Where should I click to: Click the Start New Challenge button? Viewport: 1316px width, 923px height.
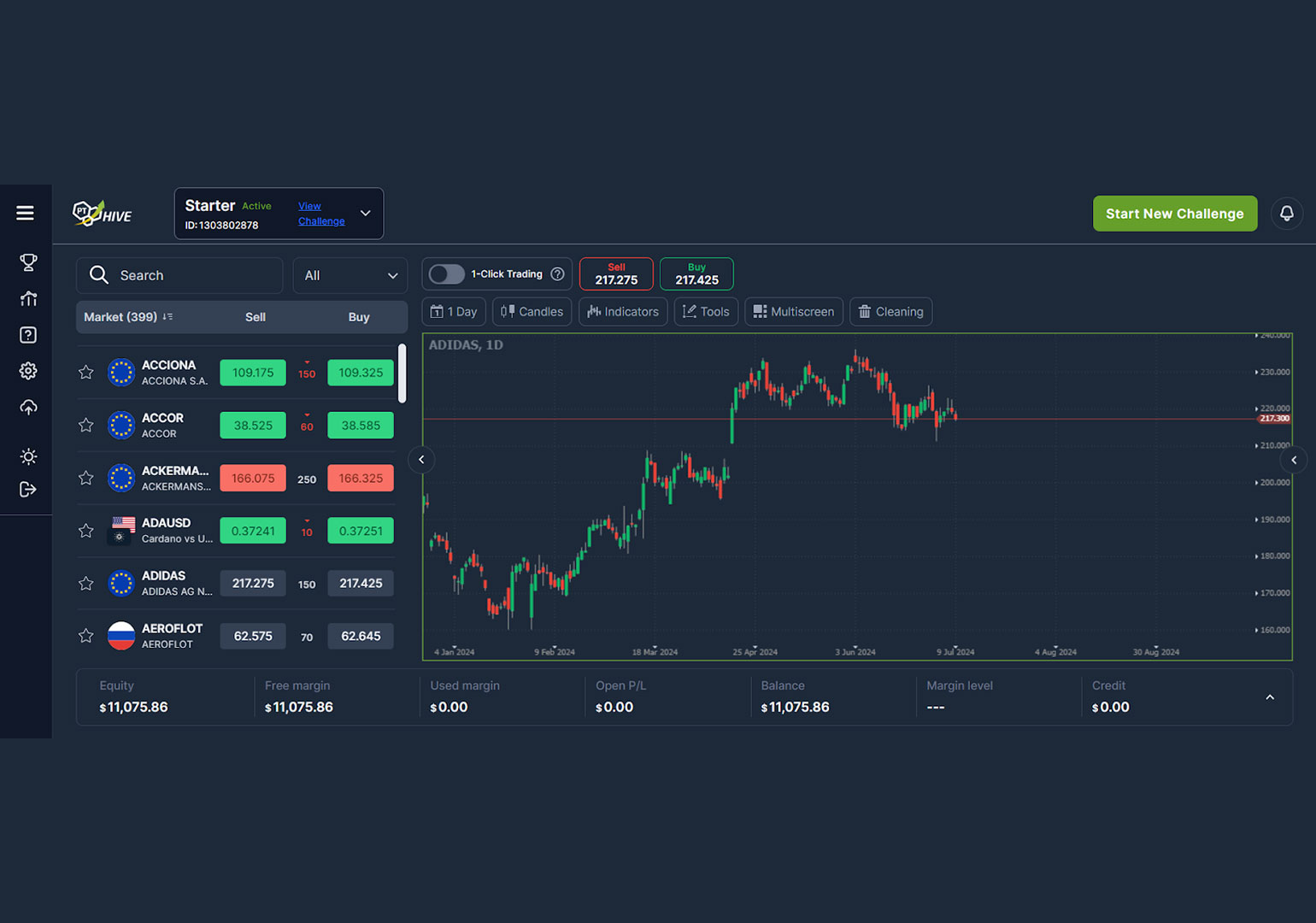pyautogui.click(x=1175, y=214)
